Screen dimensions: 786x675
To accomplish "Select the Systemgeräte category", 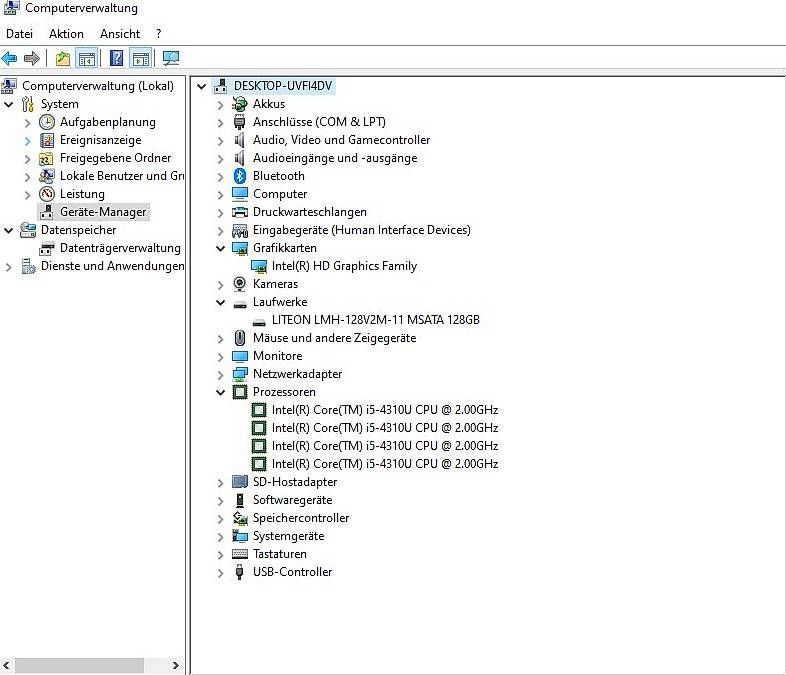I will tap(288, 536).
